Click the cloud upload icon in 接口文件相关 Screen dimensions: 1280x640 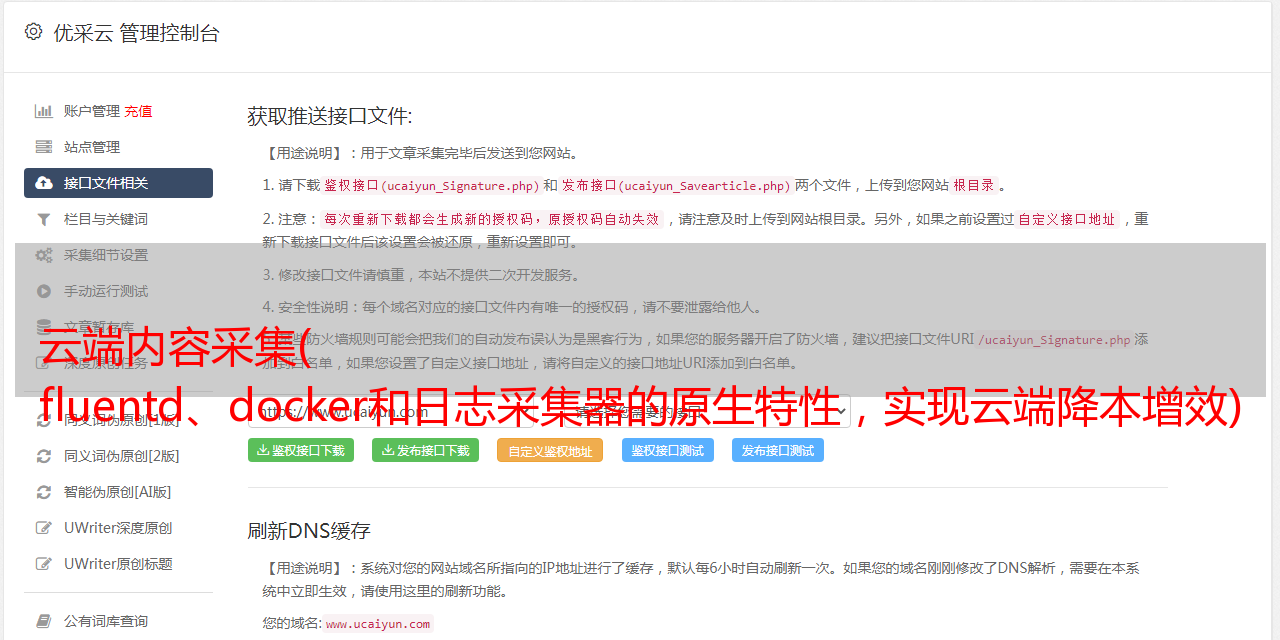tap(44, 183)
